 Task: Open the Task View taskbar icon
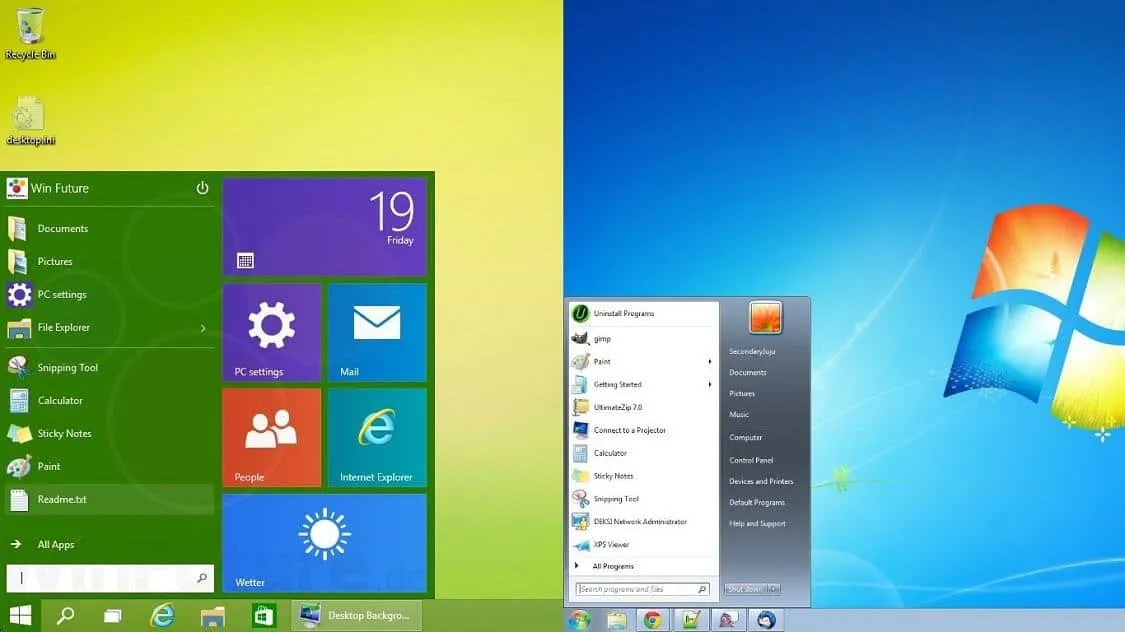pyautogui.click(x=113, y=616)
